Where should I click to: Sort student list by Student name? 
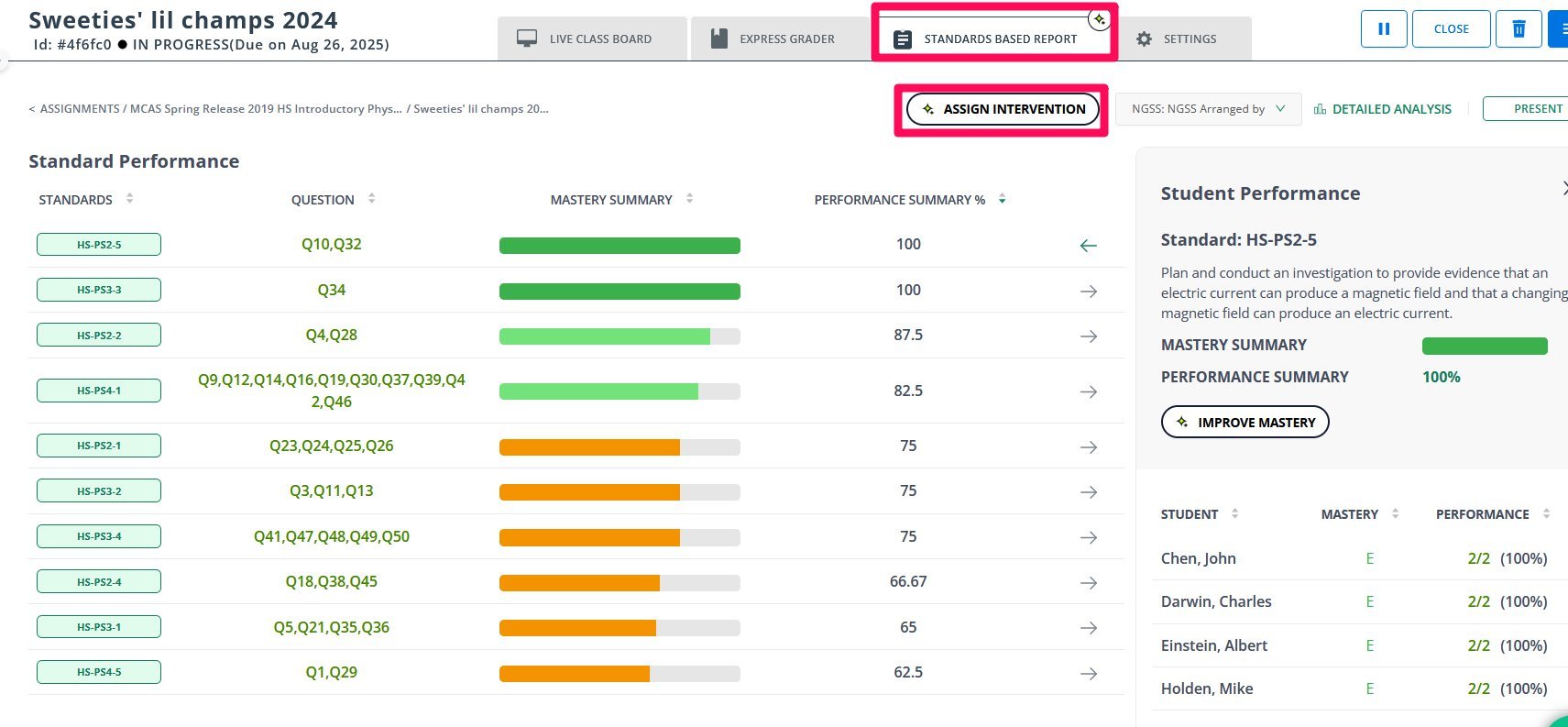(1234, 513)
